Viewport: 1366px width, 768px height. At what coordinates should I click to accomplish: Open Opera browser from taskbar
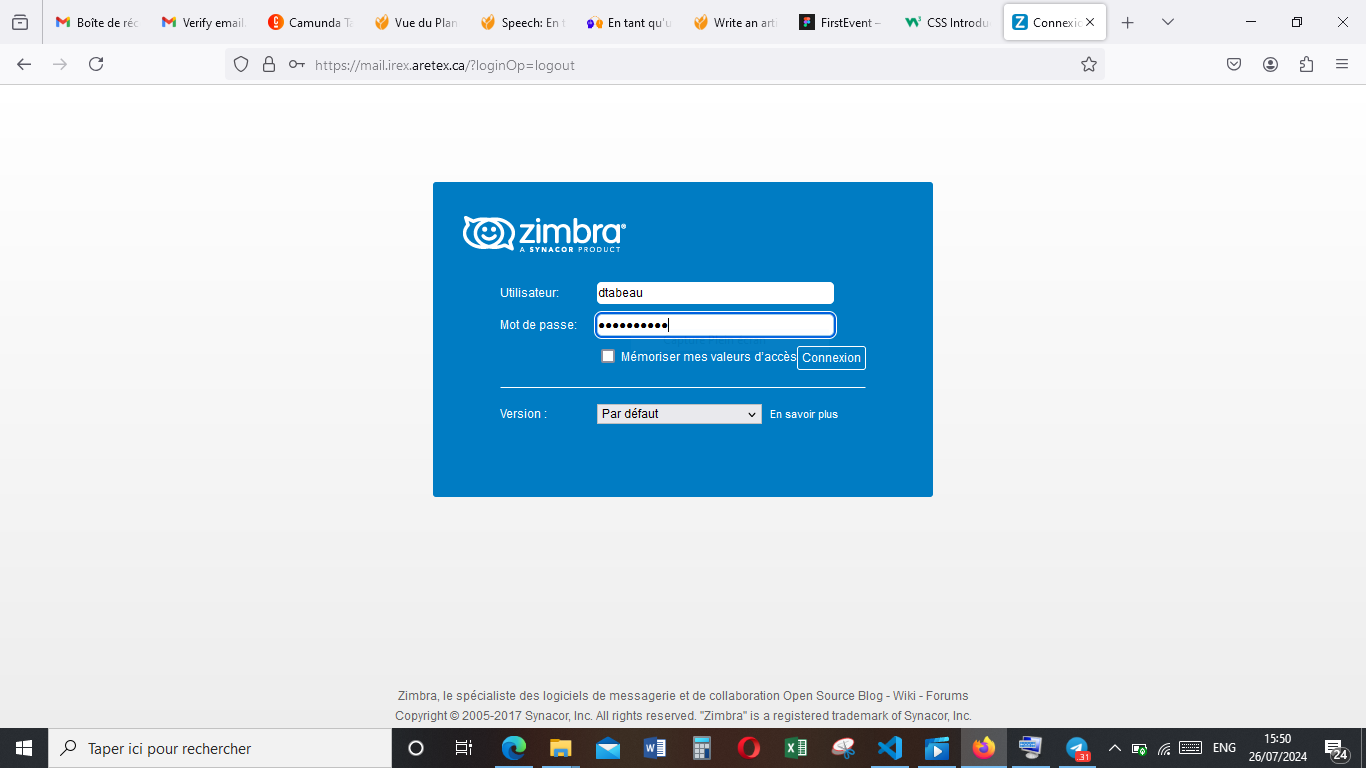click(749, 748)
